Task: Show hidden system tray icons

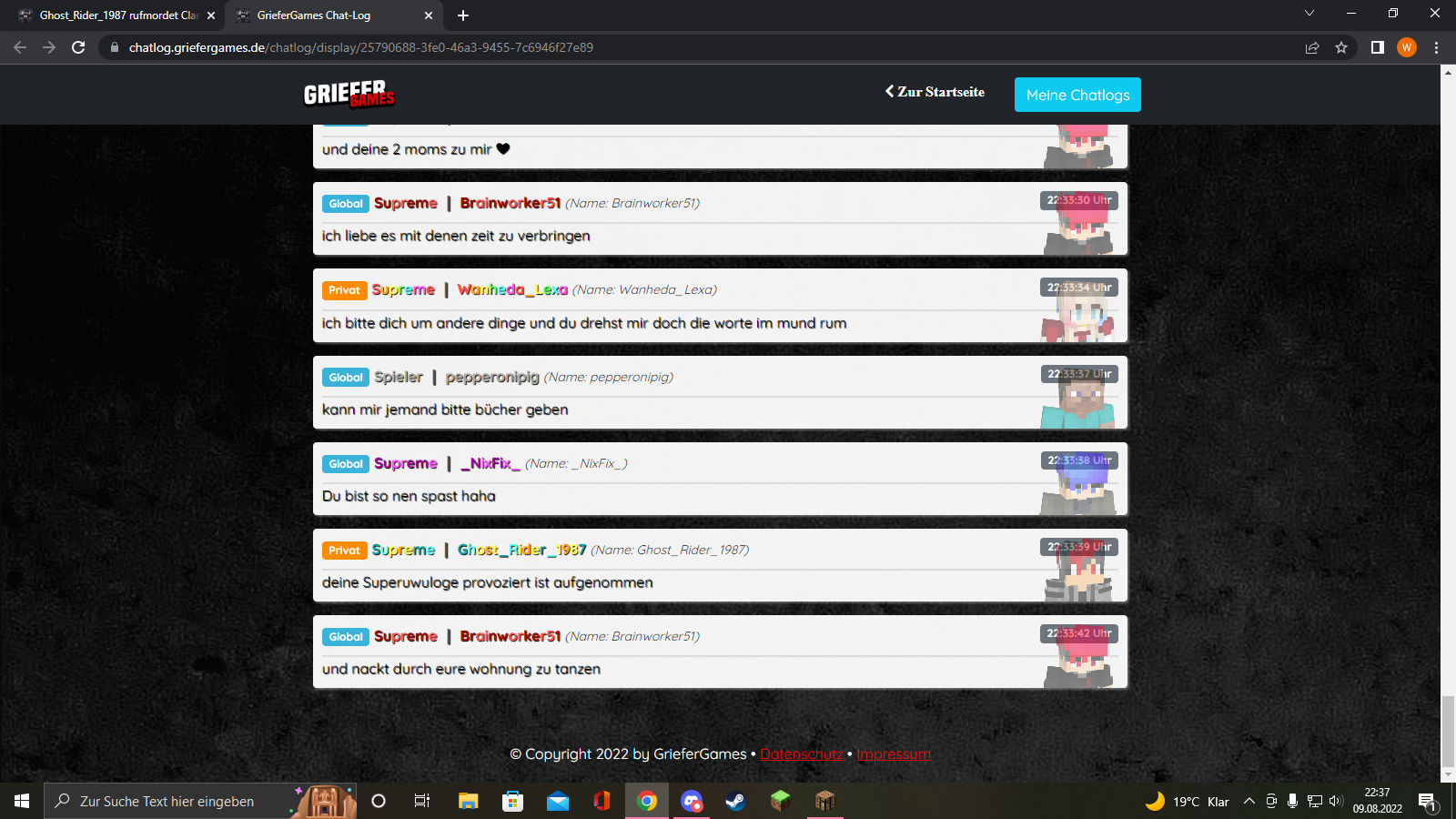Action: point(1249,801)
